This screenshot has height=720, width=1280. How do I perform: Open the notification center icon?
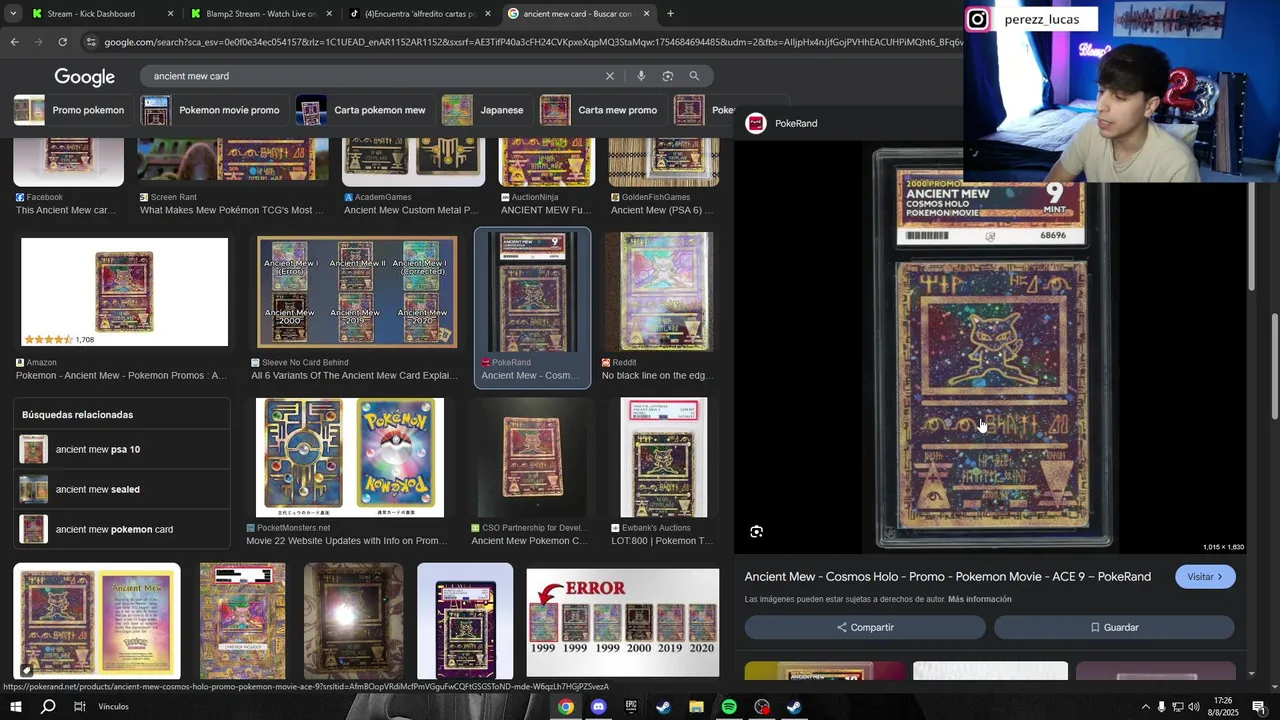1259,707
